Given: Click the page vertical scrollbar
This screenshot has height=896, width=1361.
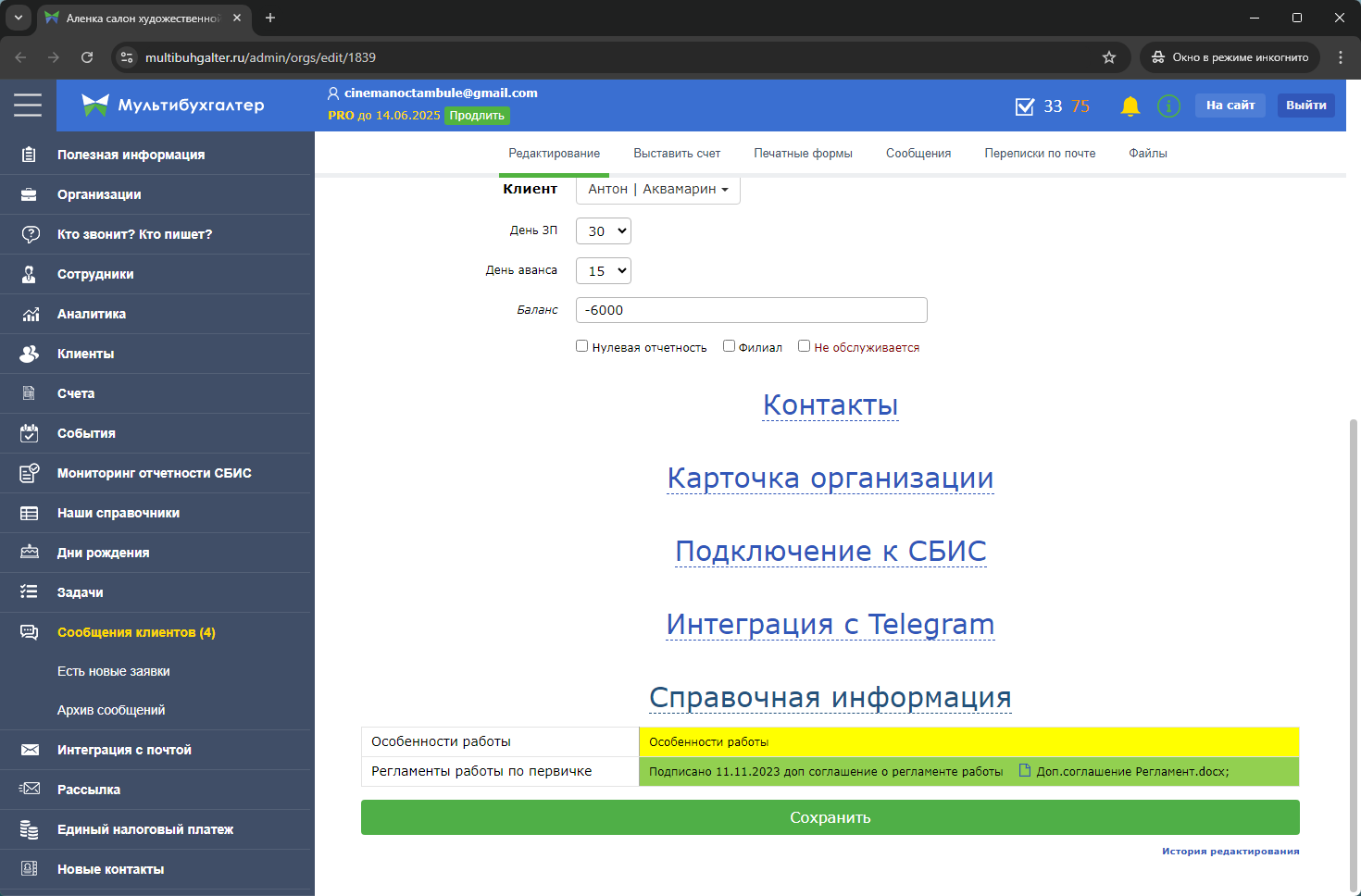Looking at the screenshot, I should point(1353,648).
